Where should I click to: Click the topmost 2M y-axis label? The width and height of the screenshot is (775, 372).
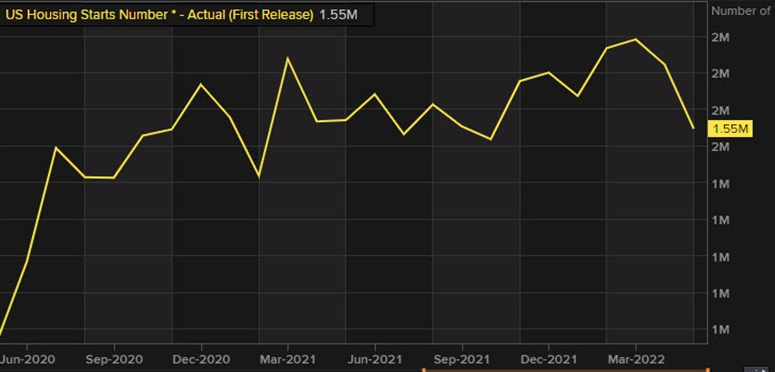(721, 38)
